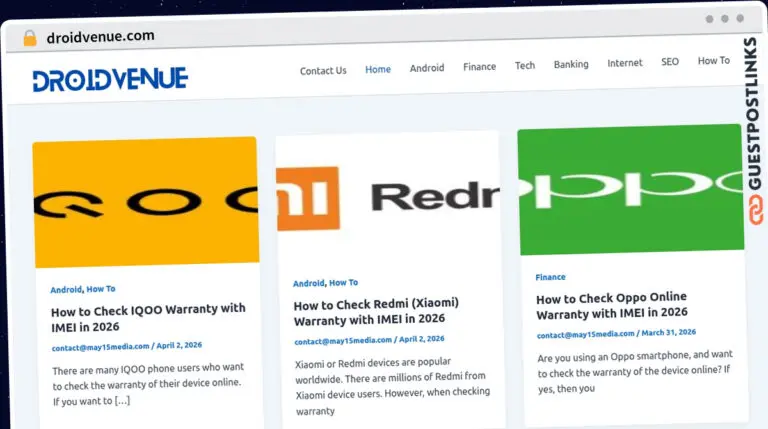Go to the Android navigation link
The image size is (768, 429).
[x=427, y=68]
